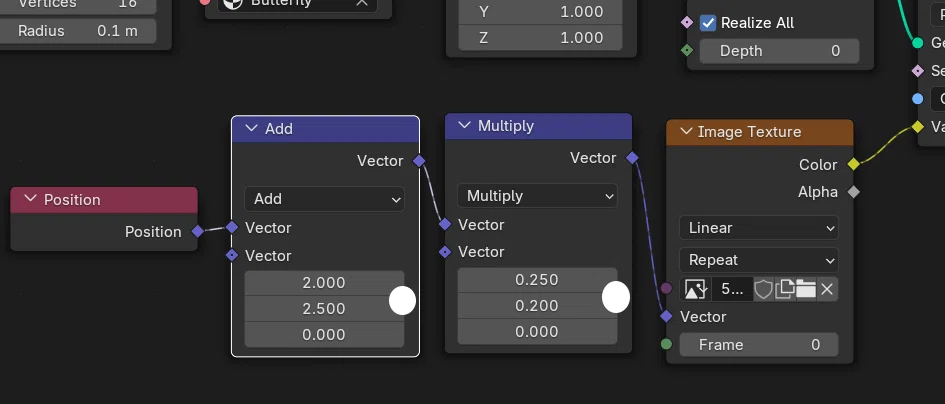Collapse the Multiply node header
Viewport: 945px width, 404px height.
(464, 125)
